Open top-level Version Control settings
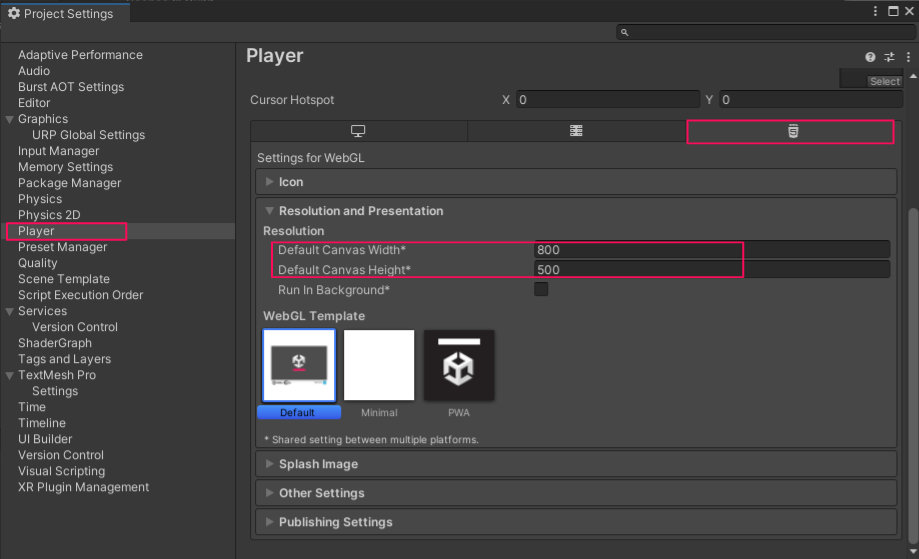Image resolution: width=919 pixels, height=559 pixels. pos(61,455)
